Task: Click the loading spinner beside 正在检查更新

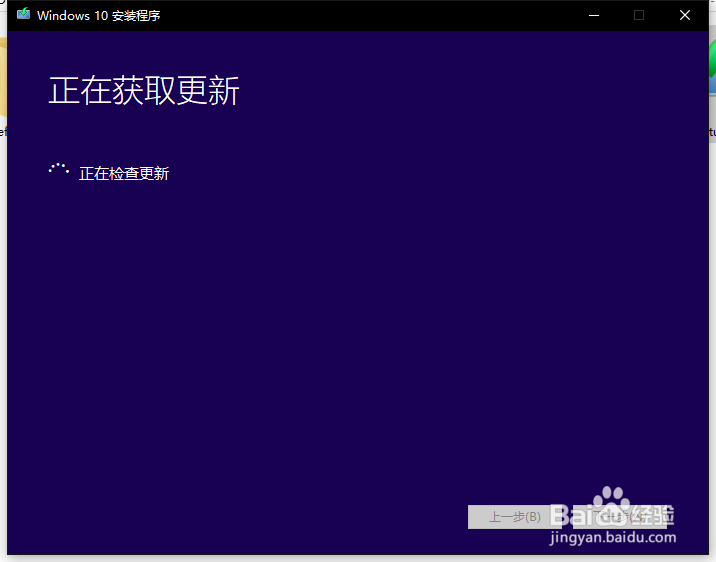Action: (59, 169)
